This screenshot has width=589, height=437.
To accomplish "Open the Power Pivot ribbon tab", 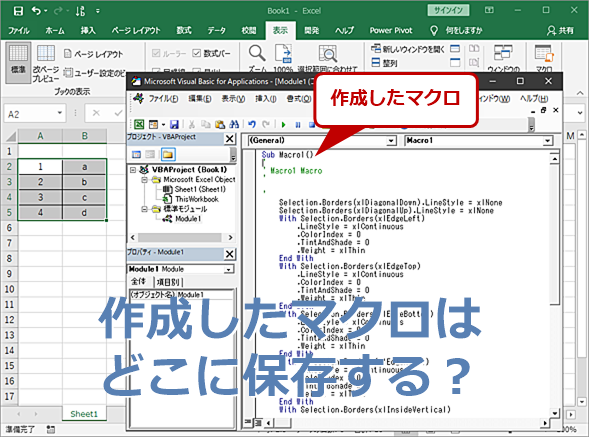I will pyautogui.click(x=391, y=30).
